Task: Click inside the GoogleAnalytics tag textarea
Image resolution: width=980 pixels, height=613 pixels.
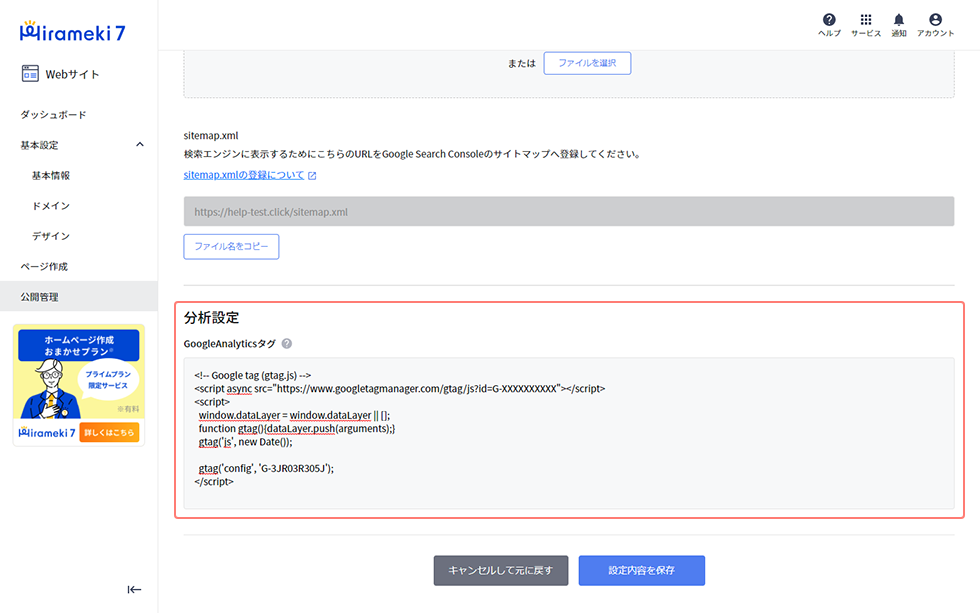Action: point(569,433)
